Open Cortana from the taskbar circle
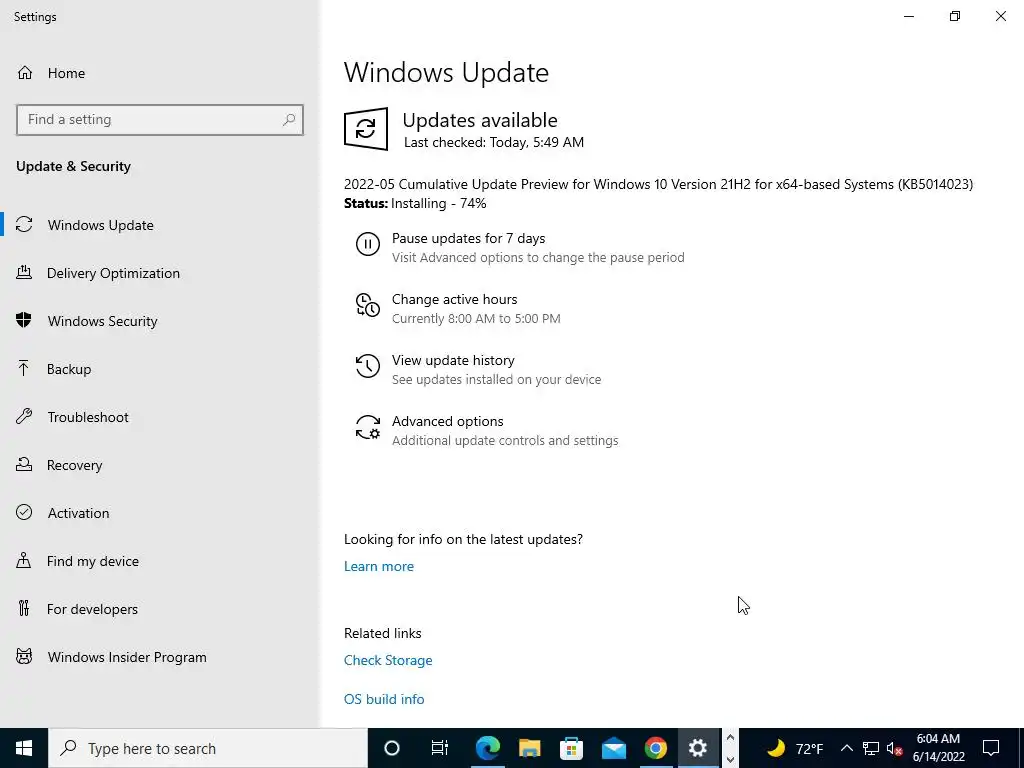The width and height of the screenshot is (1024, 768). click(x=392, y=748)
